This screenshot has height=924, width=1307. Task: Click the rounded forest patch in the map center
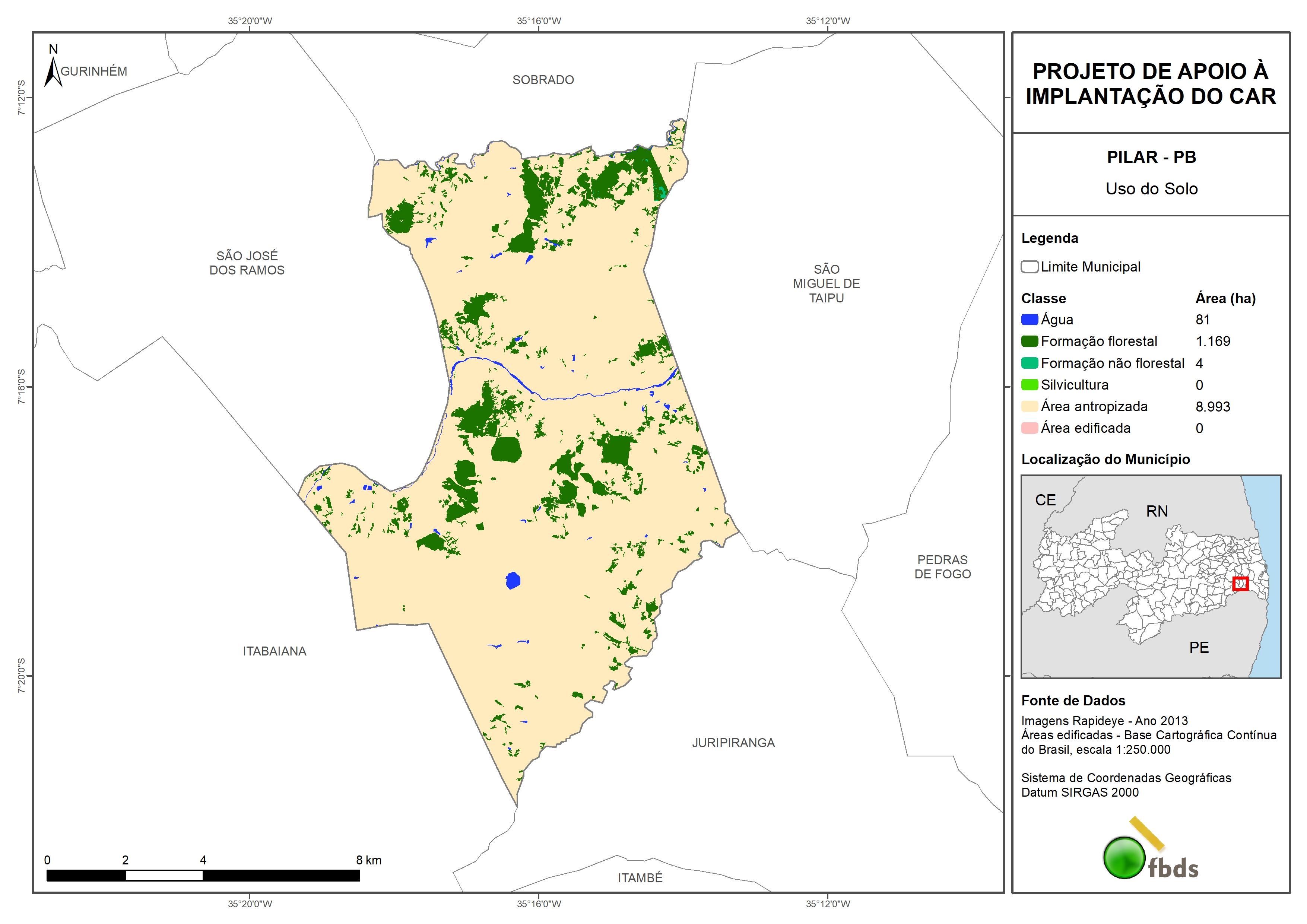(506, 450)
